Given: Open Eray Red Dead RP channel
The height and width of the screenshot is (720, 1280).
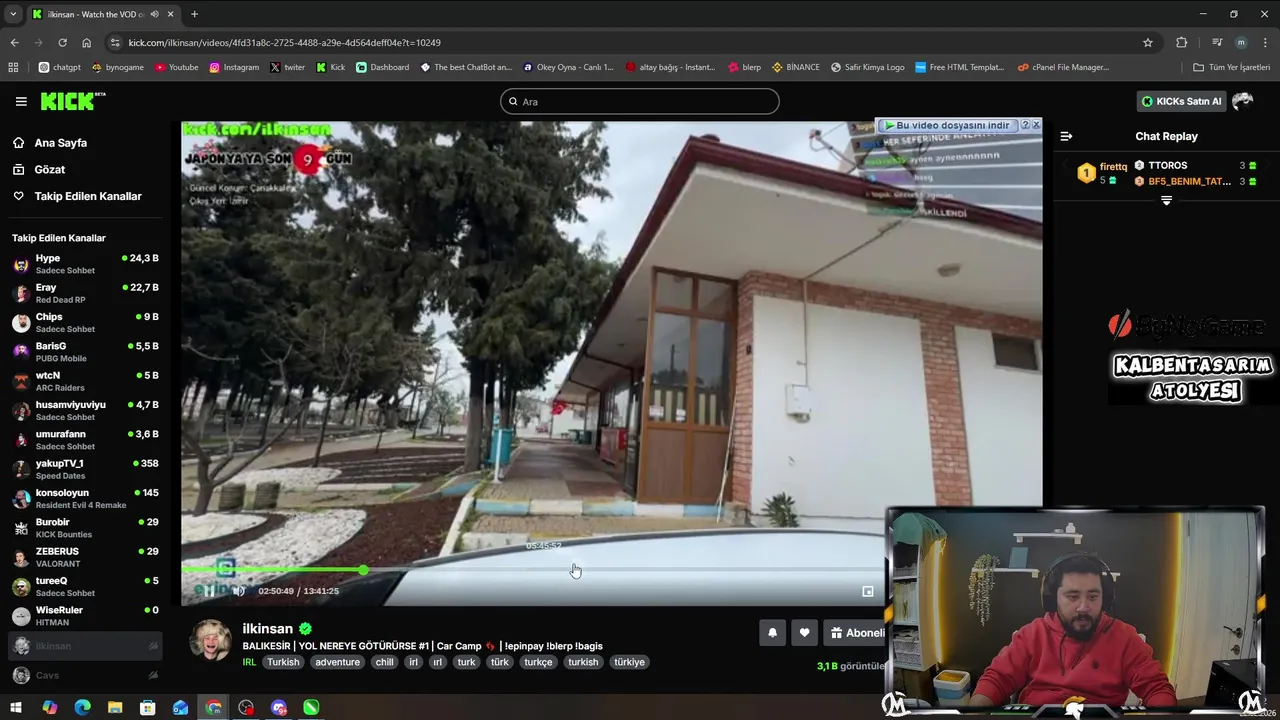Looking at the screenshot, I should point(84,293).
